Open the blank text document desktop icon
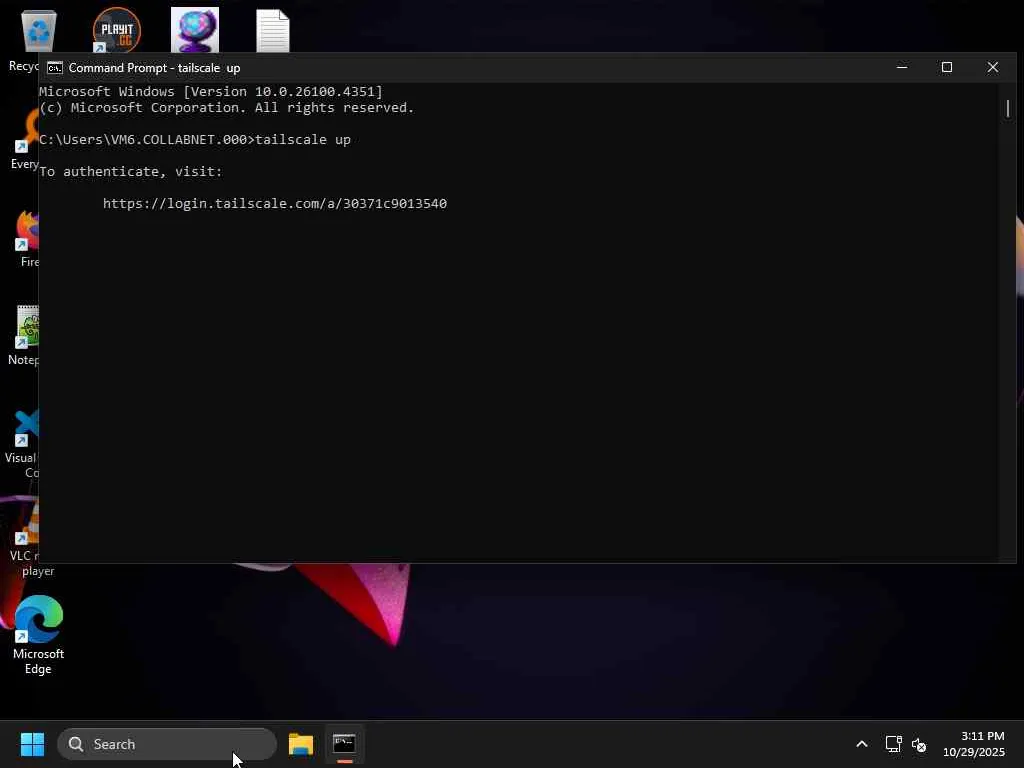Image resolution: width=1024 pixels, height=768 pixels. [272, 31]
